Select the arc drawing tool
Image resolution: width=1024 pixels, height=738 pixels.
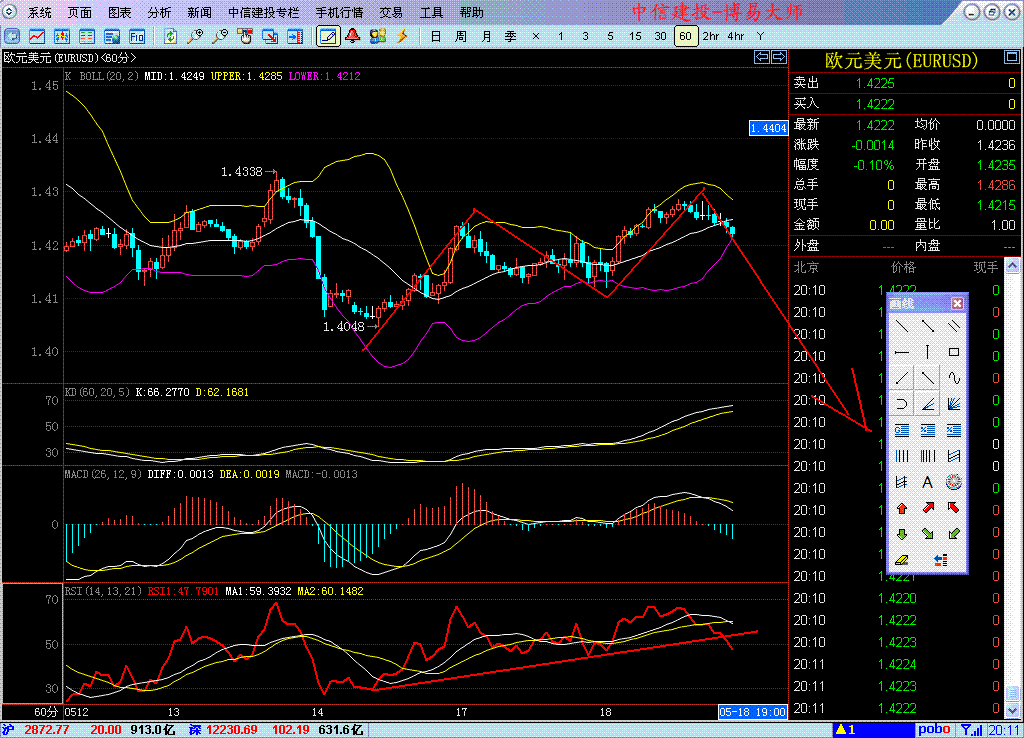[x=902, y=404]
